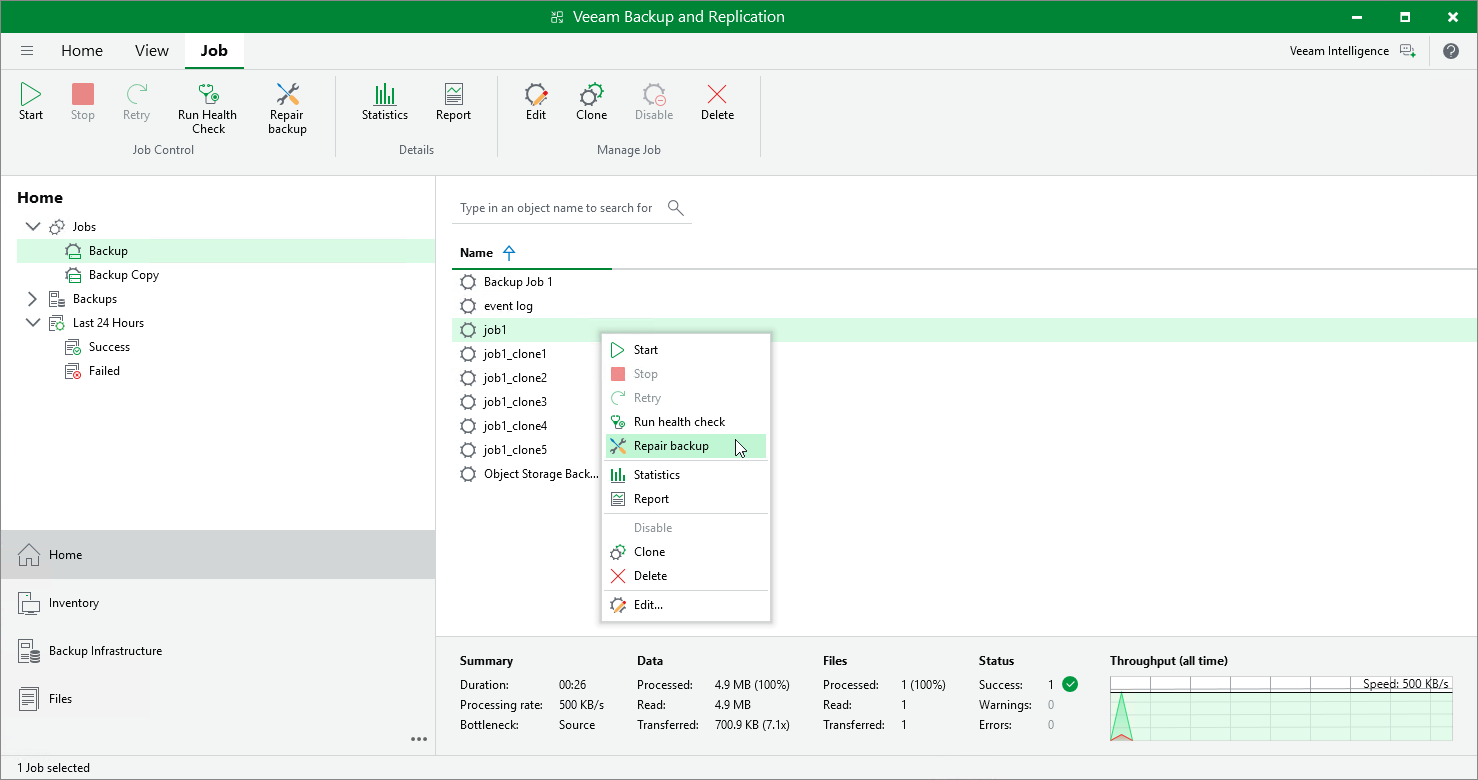Click the gear icon beside Backup Job 1
1478x780 pixels.
click(467, 282)
